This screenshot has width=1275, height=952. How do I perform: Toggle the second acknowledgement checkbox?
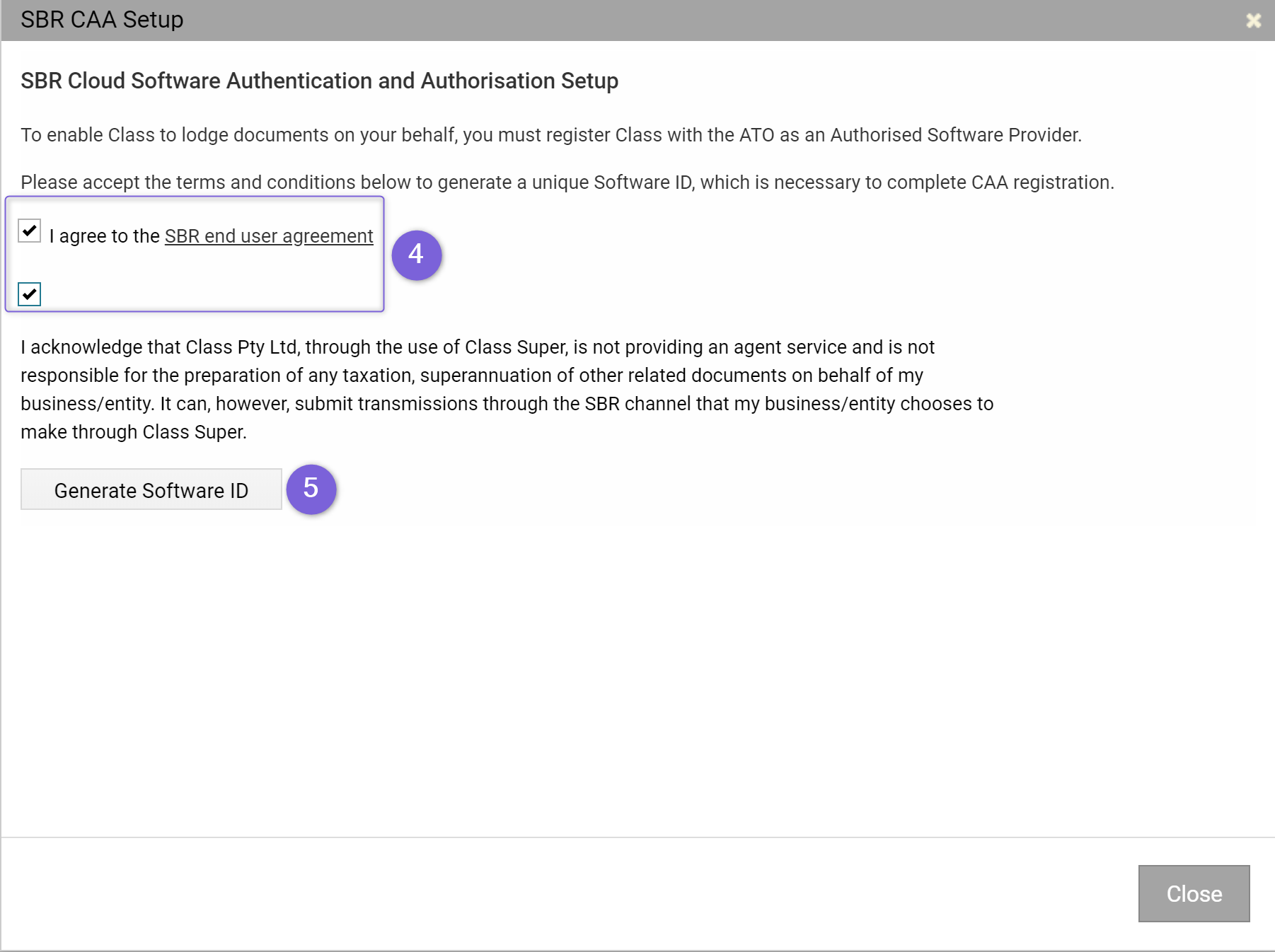tap(30, 294)
